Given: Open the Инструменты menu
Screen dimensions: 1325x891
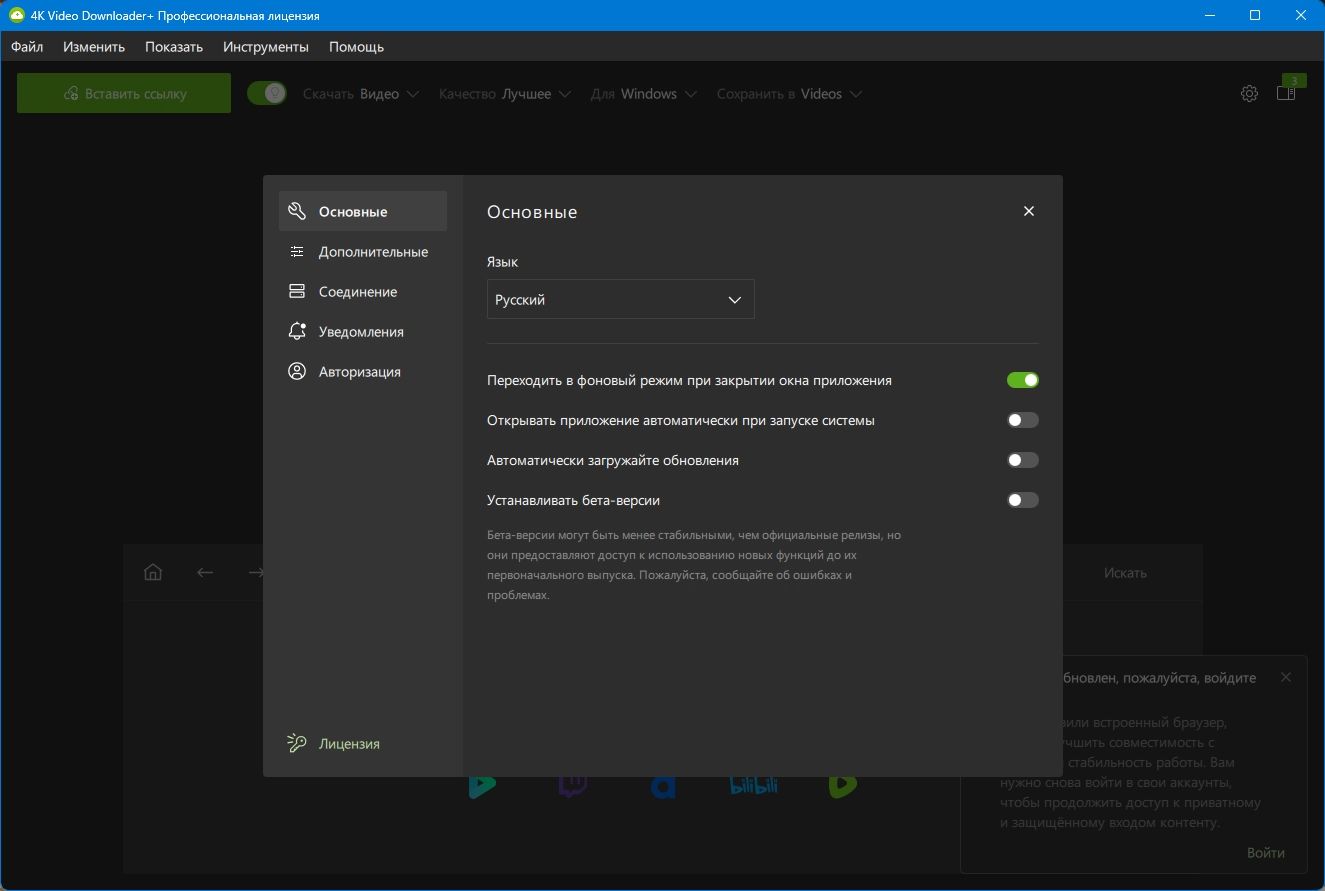Looking at the screenshot, I should point(265,47).
